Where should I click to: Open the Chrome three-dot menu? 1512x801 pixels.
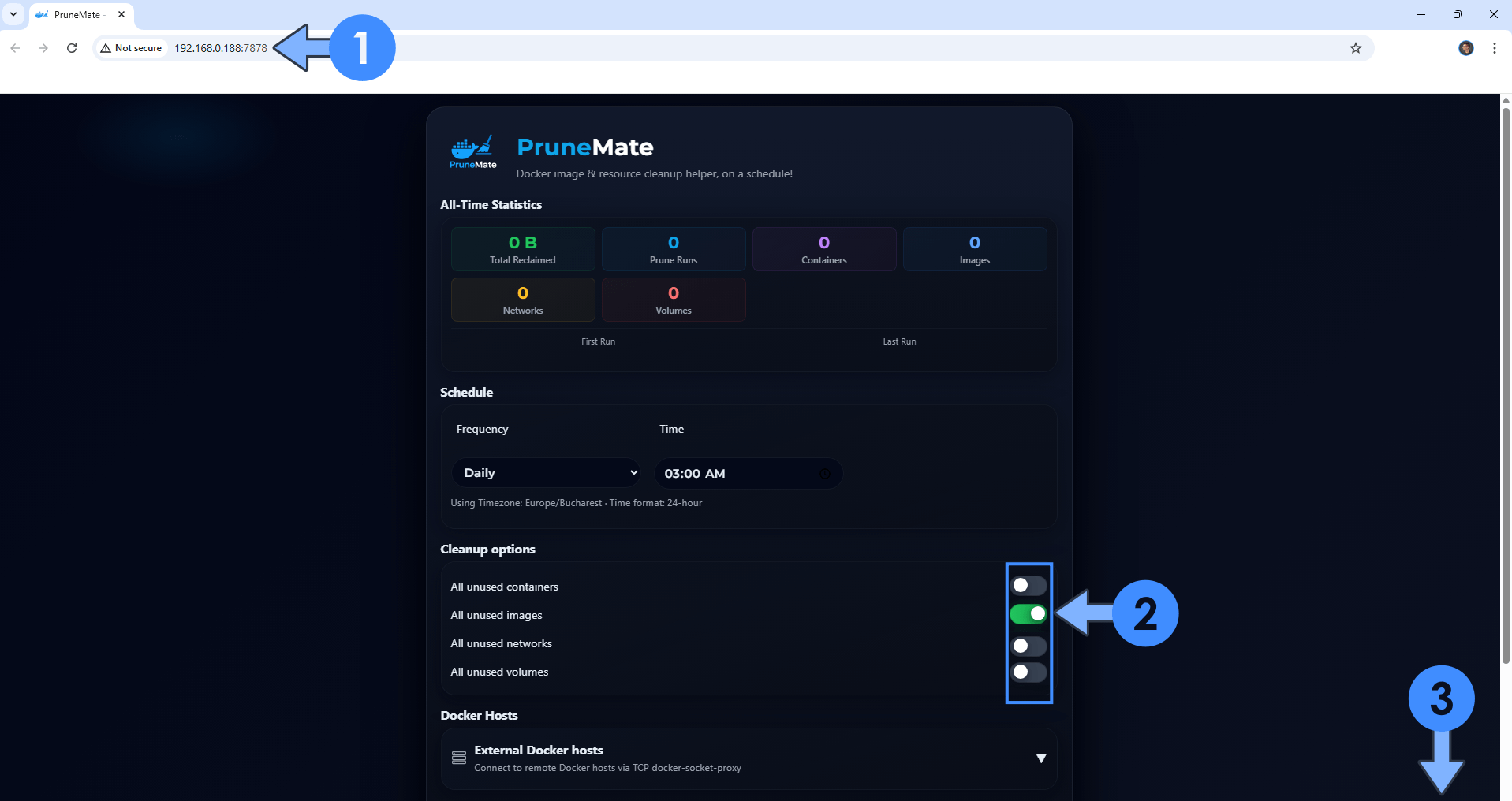coord(1493,48)
